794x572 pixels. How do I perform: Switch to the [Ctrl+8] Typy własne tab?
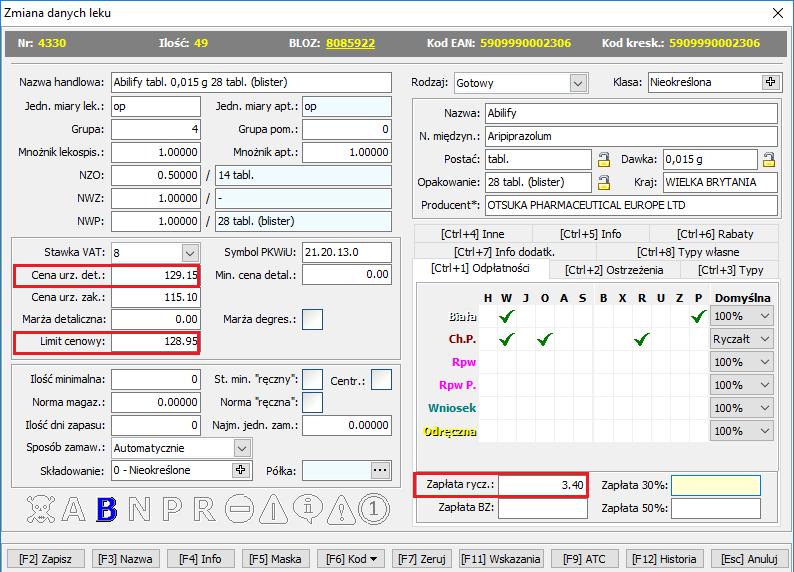click(688, 252)
